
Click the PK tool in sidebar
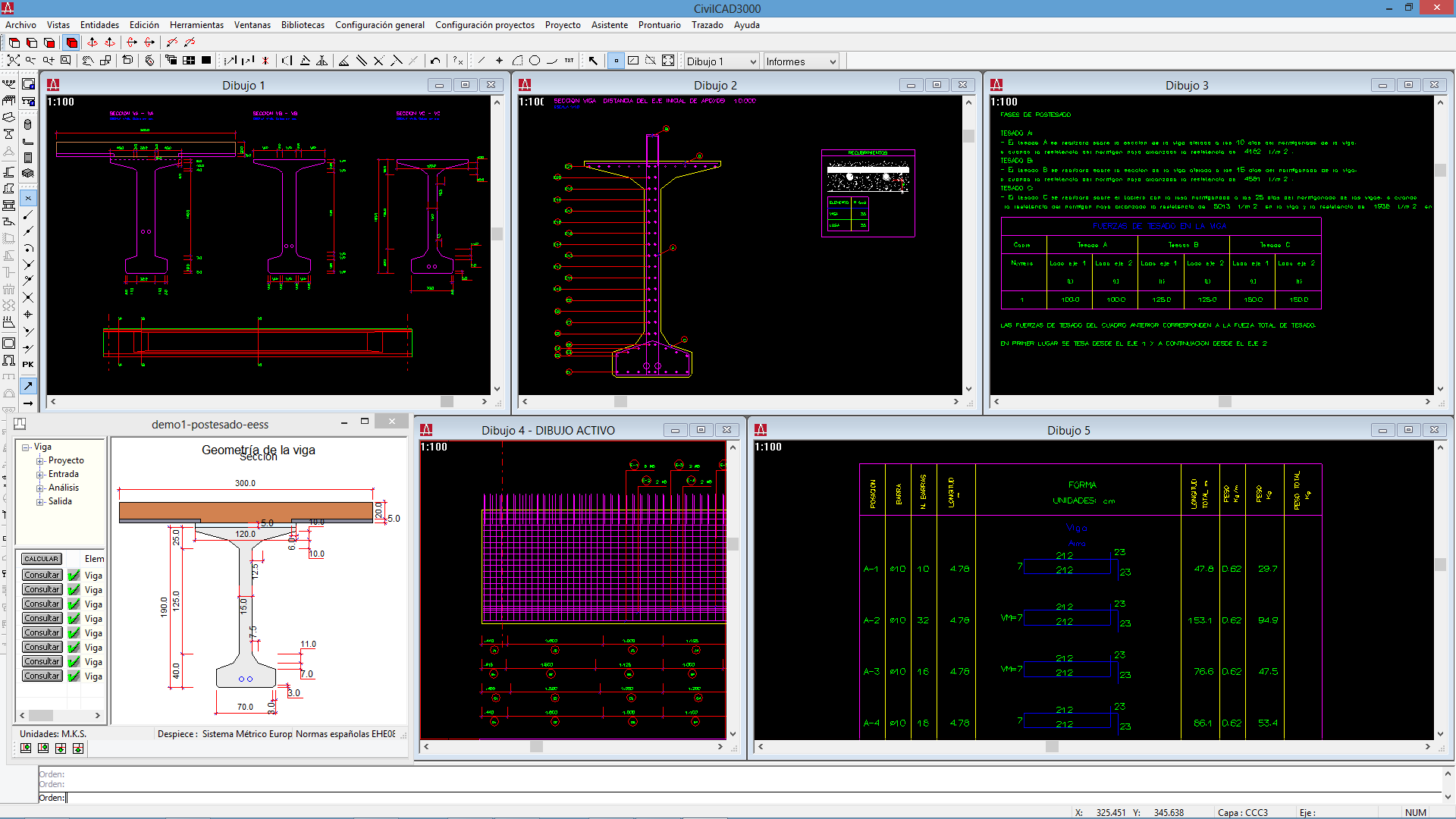pyautogui.click(x=28, y=365)
